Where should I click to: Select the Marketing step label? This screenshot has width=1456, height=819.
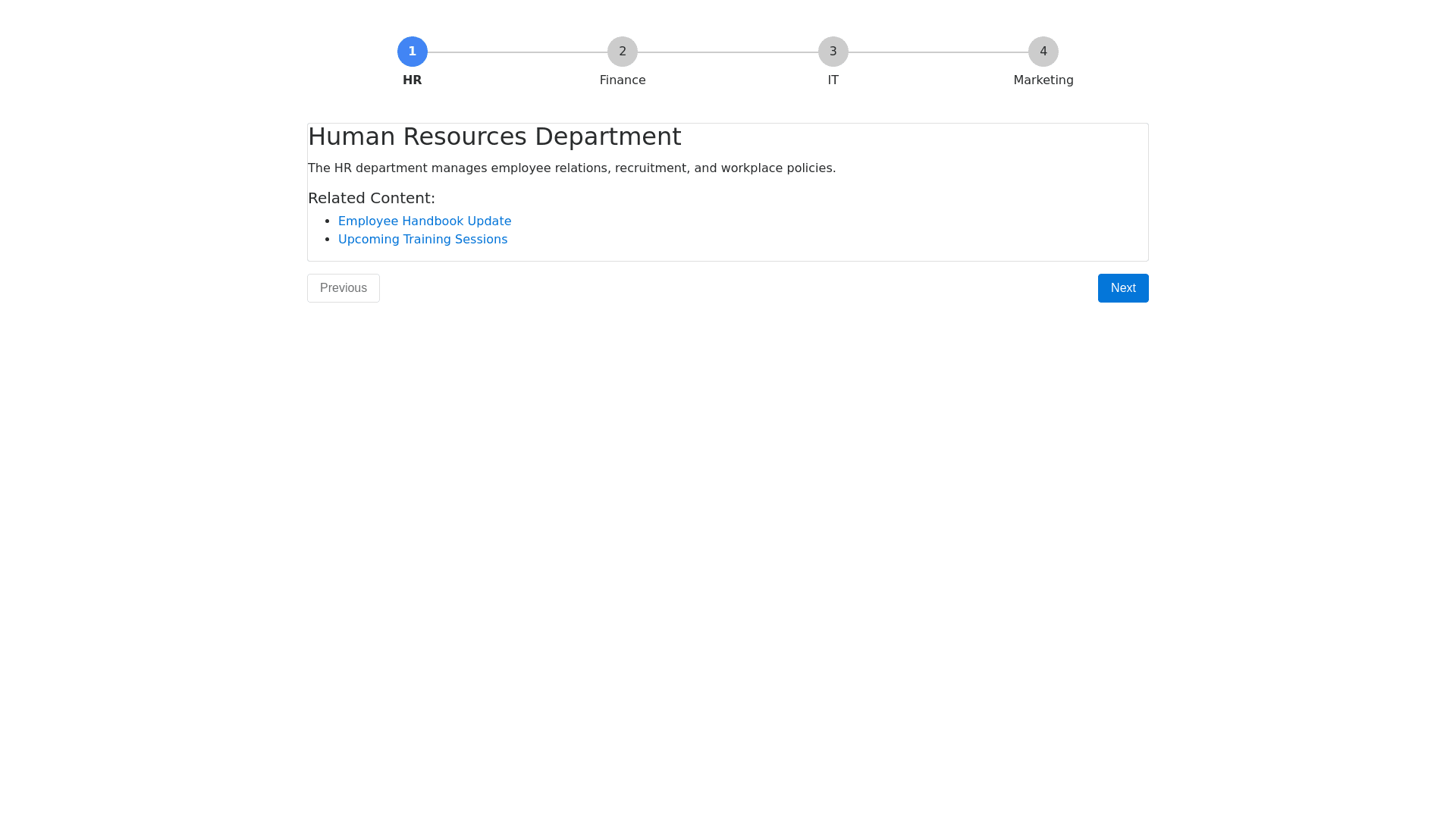click(x=1043, y=80)
